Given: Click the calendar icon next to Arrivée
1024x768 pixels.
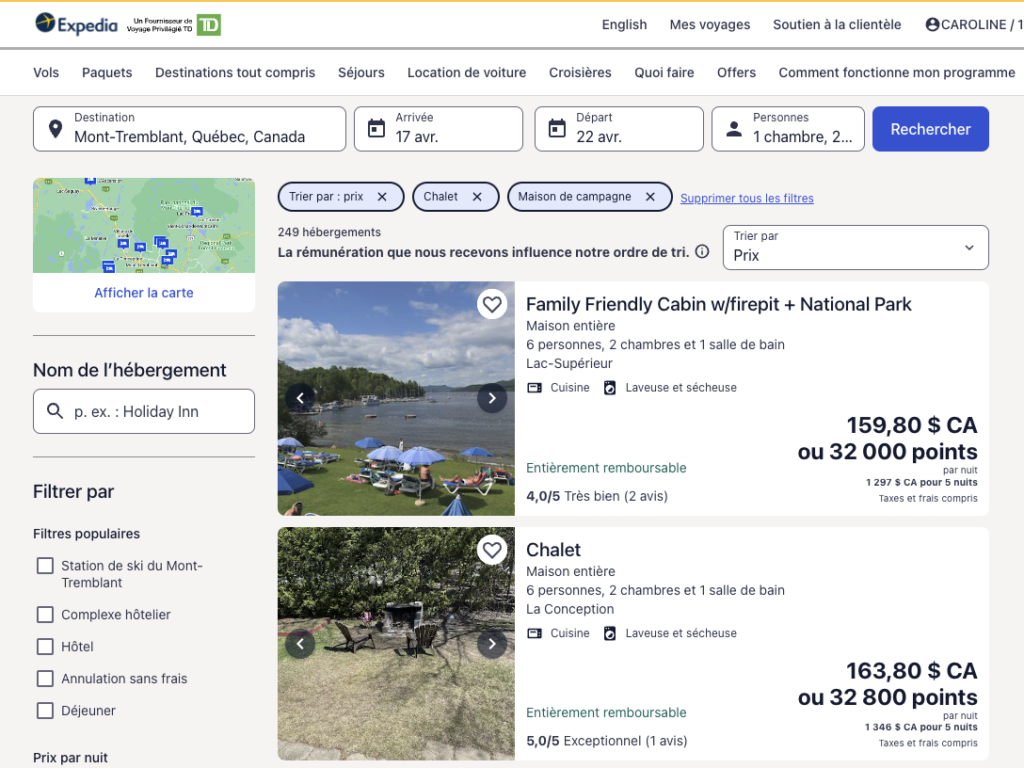Looking at the screenshot, I should point(375,128).
